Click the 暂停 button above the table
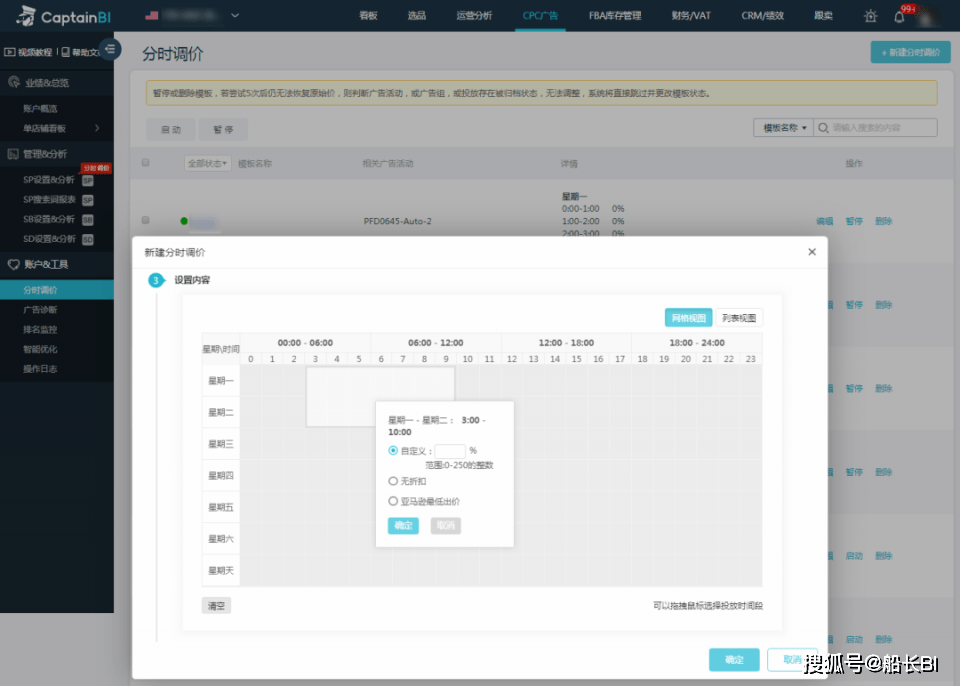The image size is (960, 686). pyautogui.click(x=223, y=129)
